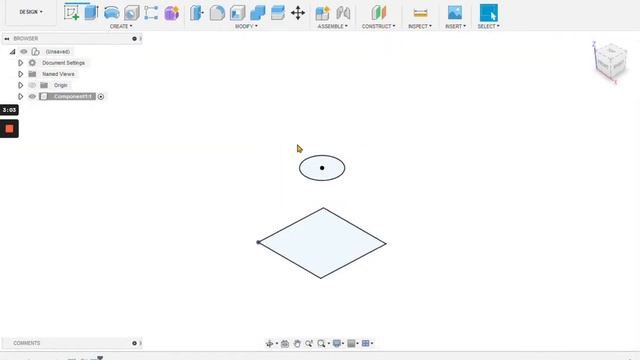This screenshot has width=640, height=360.
Task: Select the Shell tool
Action: [237, 13]
